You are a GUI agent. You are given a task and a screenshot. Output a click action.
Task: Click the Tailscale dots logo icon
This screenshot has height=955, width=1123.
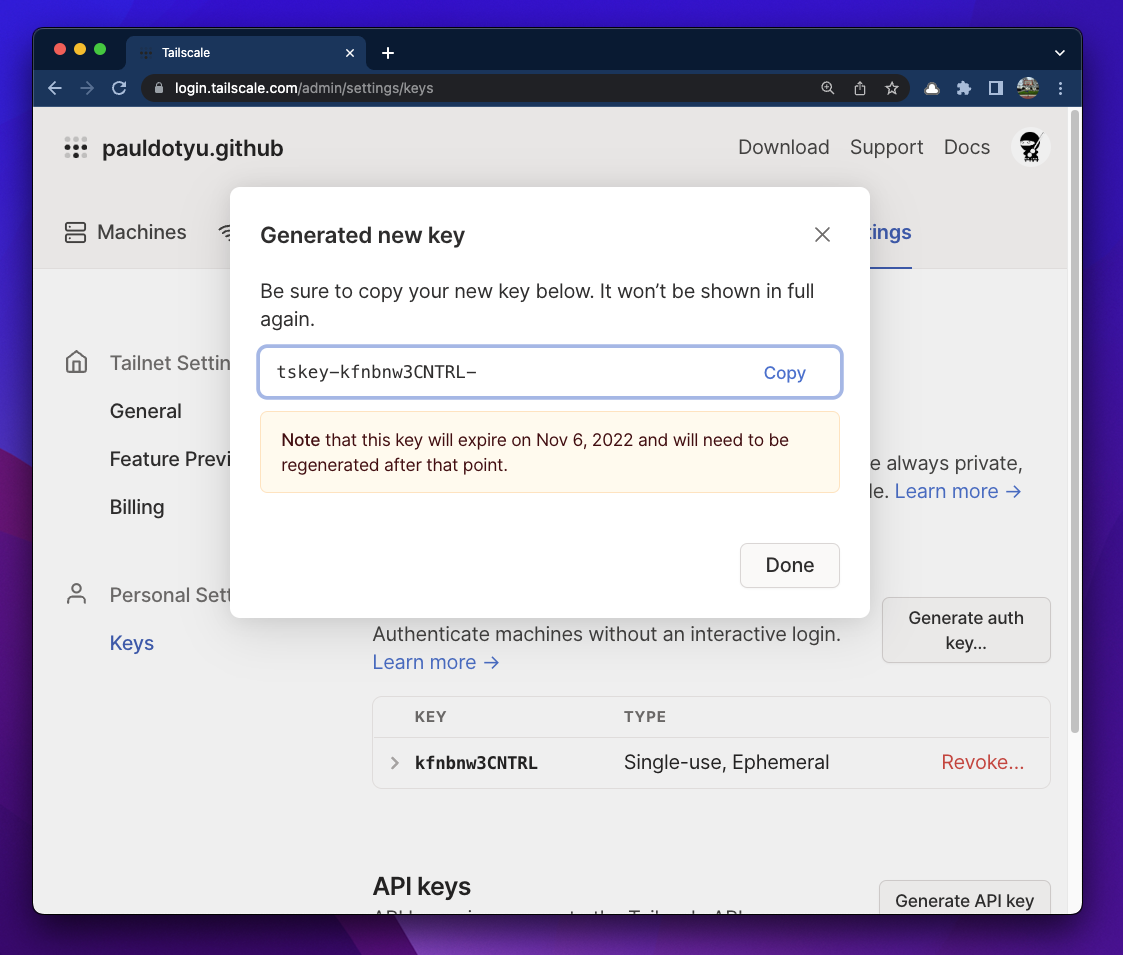tap(76, 148)
